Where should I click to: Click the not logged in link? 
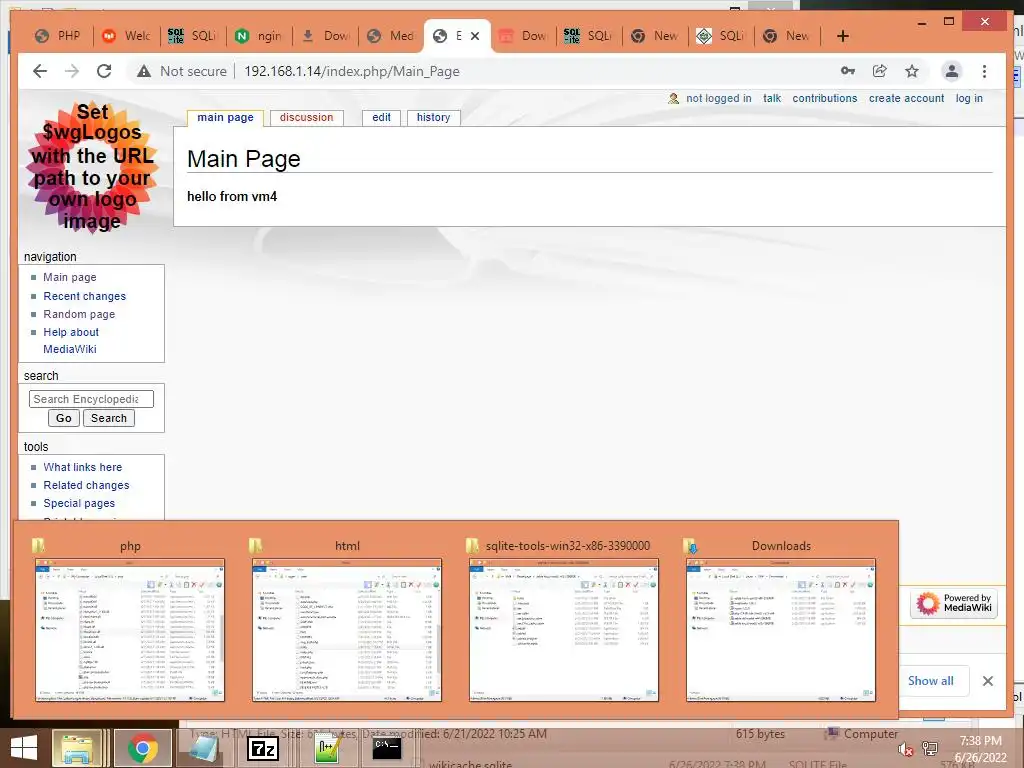[x=718, y=99]
